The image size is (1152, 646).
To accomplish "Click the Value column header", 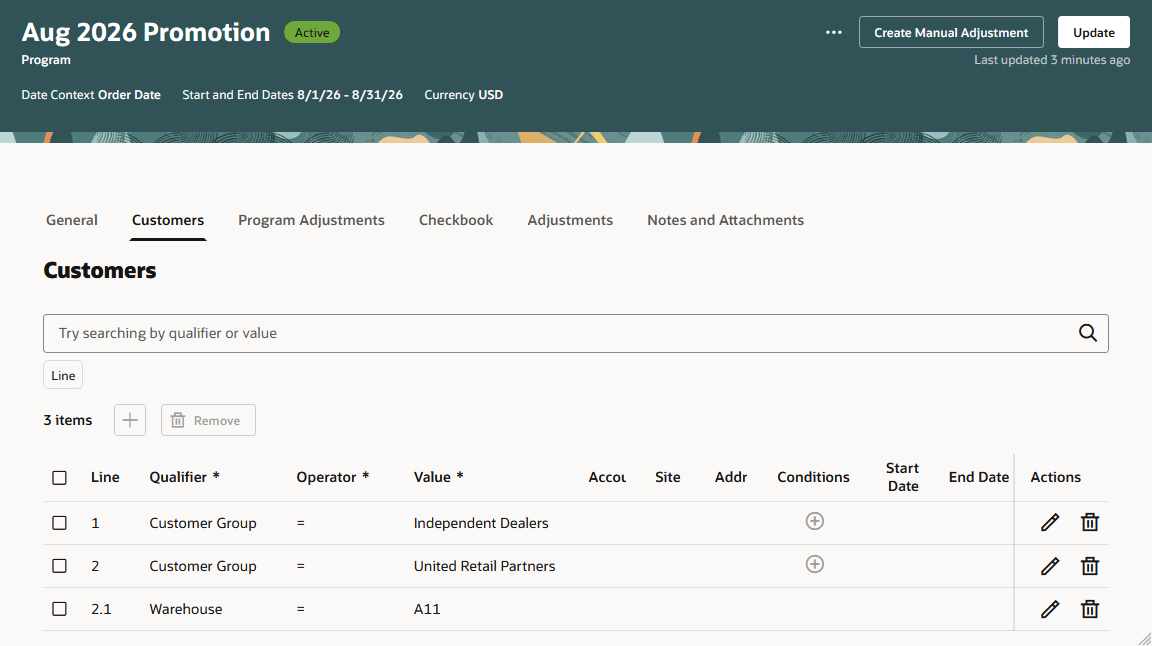I will (x=439, y=477).
